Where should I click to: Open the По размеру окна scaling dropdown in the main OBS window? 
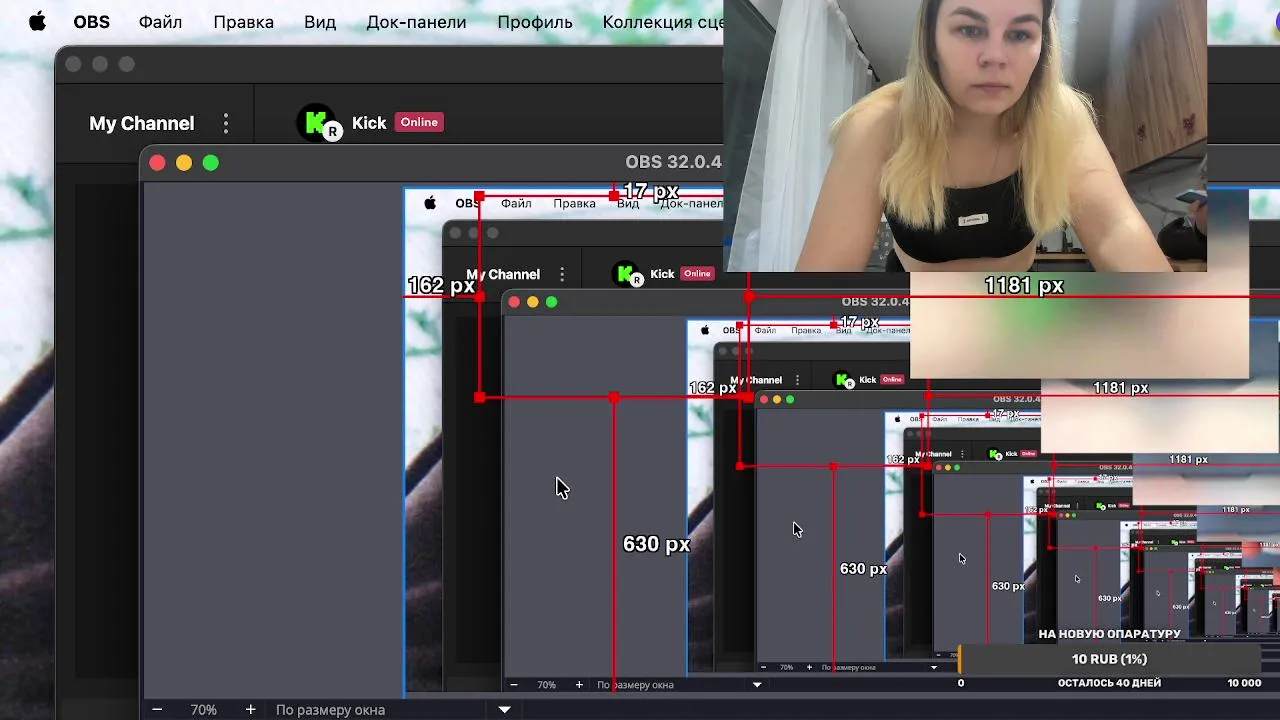click(x=393, y=709)
